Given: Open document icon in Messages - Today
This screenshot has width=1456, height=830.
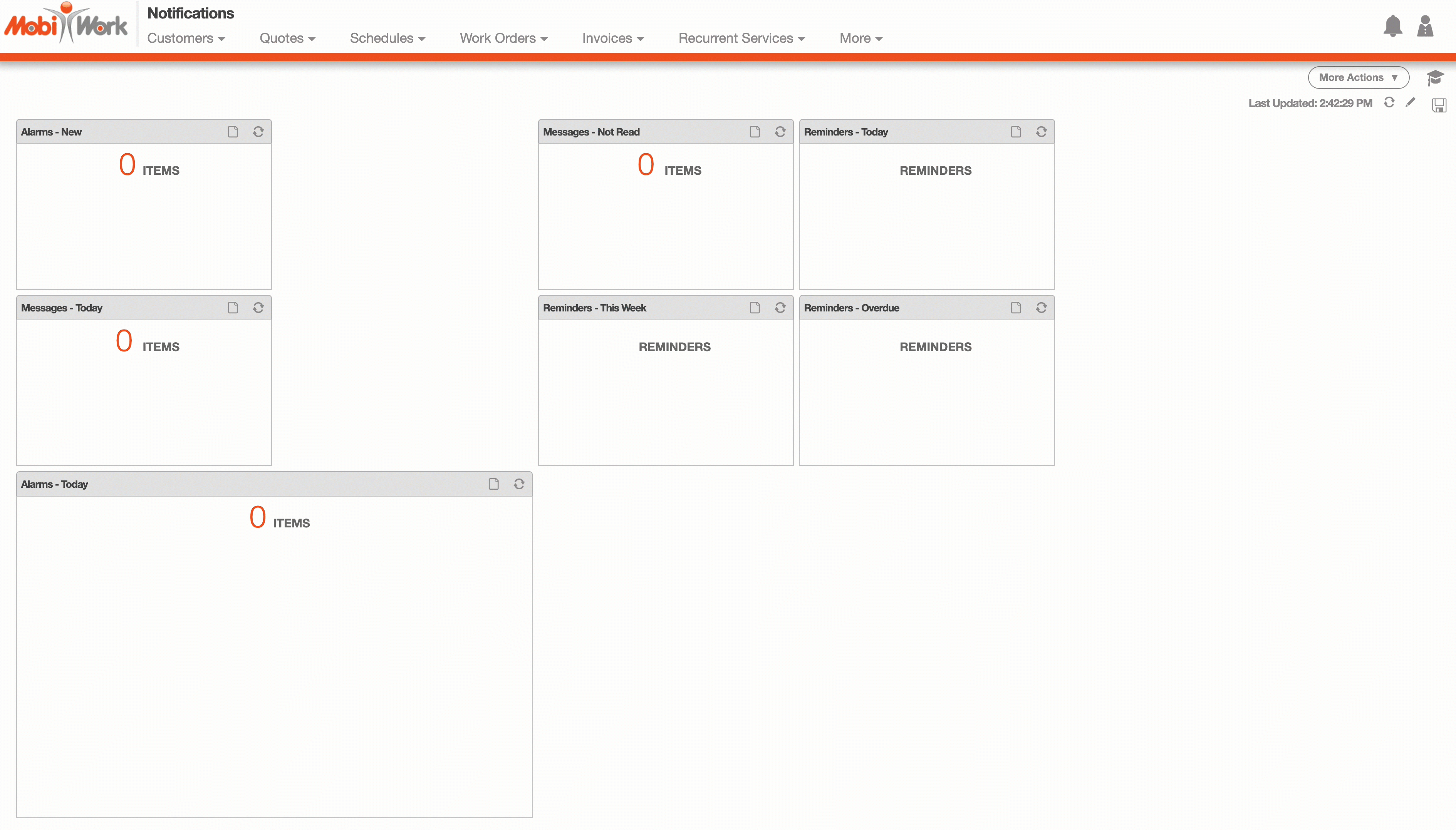Looking at the screenshot, I should click(x=233, y=308).
